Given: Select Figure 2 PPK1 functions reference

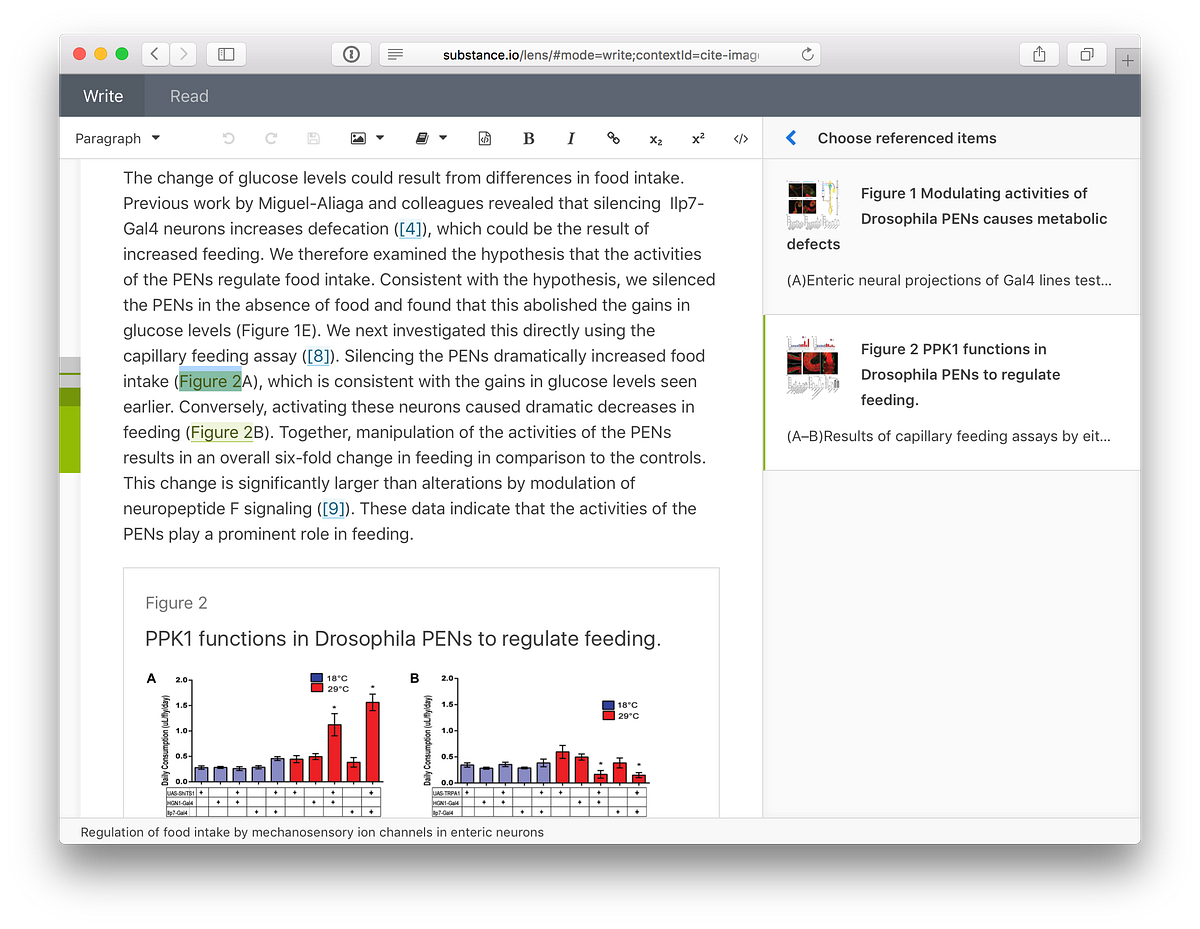Looking at the screenshot, I should click(951, 393).
